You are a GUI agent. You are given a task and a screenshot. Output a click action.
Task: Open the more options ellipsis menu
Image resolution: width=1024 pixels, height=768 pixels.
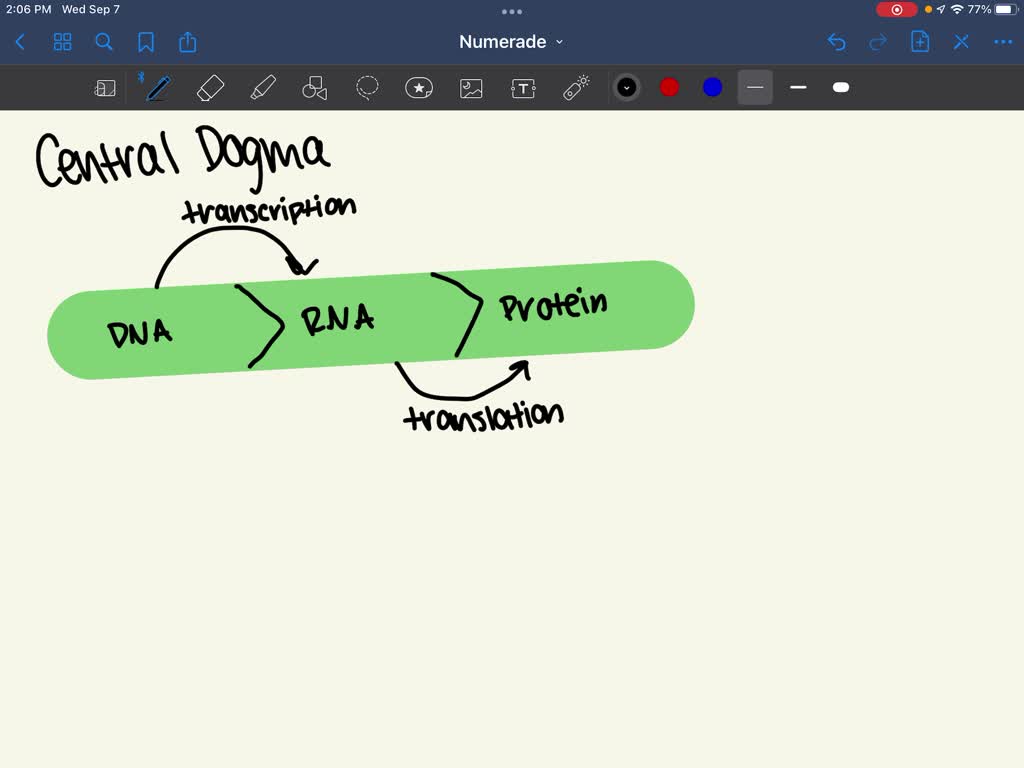click(x=1003, y=42)
